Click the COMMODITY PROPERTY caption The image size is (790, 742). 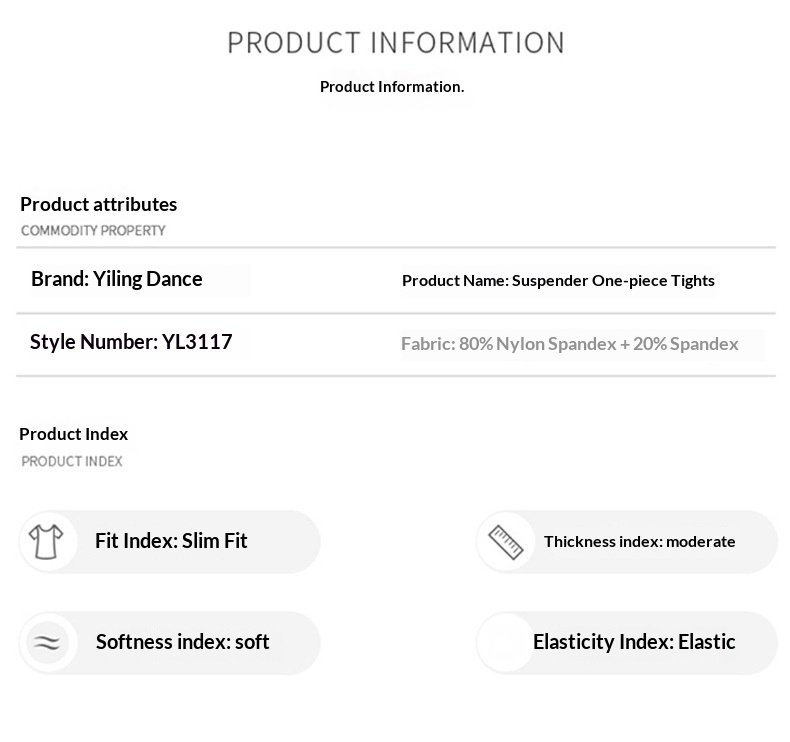(x=93, y=231)
